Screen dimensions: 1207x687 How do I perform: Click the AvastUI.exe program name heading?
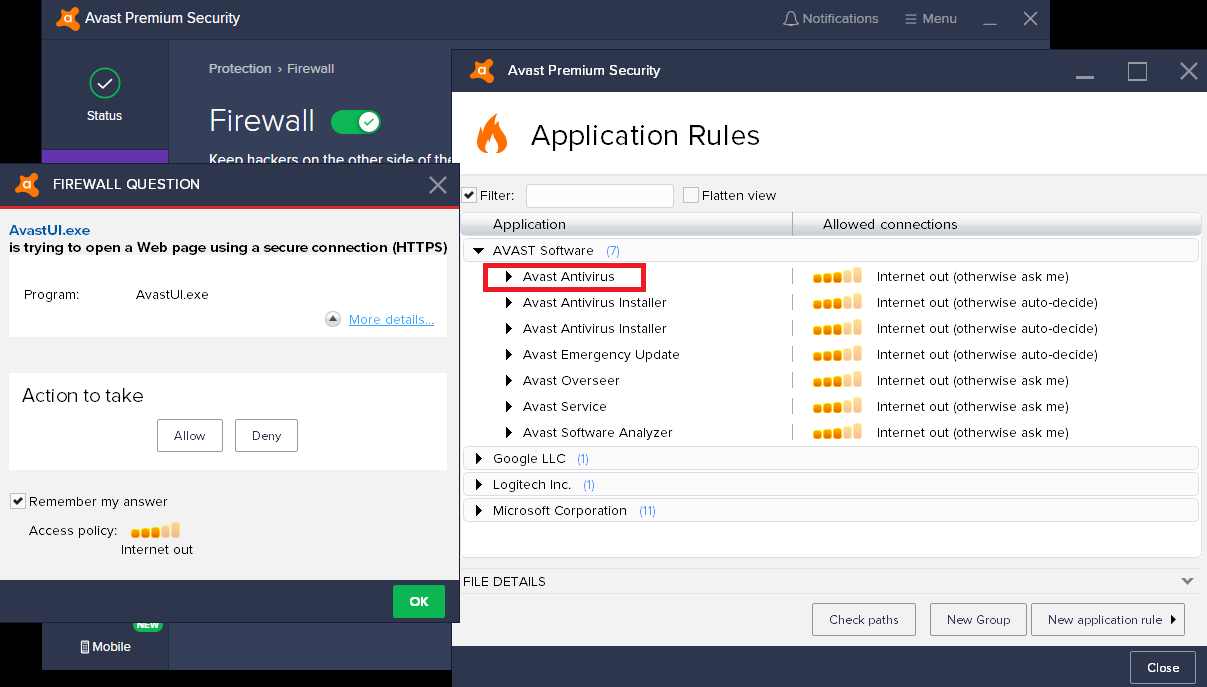pyautogui.click(x=50, y=231)
